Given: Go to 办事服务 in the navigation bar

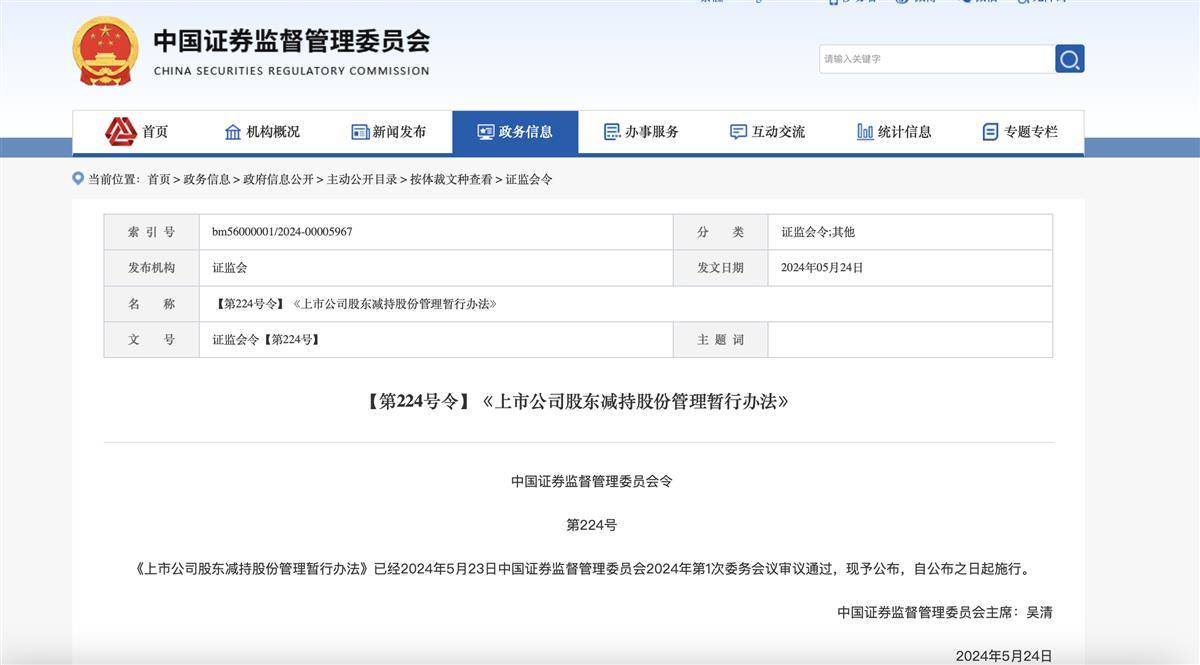Looking at the screenshot, I should click(x=652, y=132).
